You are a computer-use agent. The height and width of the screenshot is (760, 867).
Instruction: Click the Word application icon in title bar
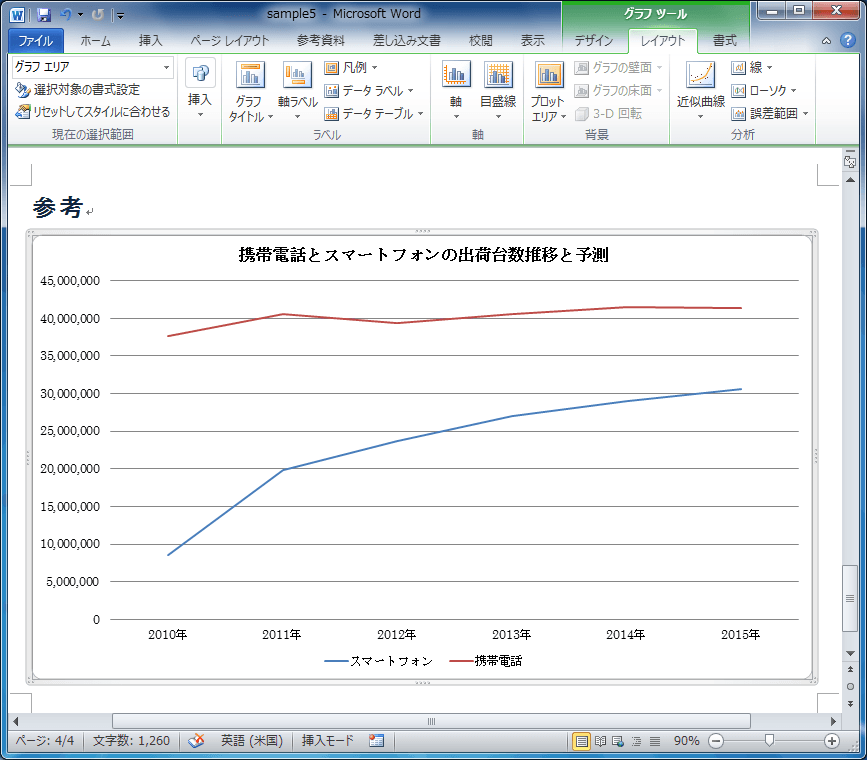17,14
